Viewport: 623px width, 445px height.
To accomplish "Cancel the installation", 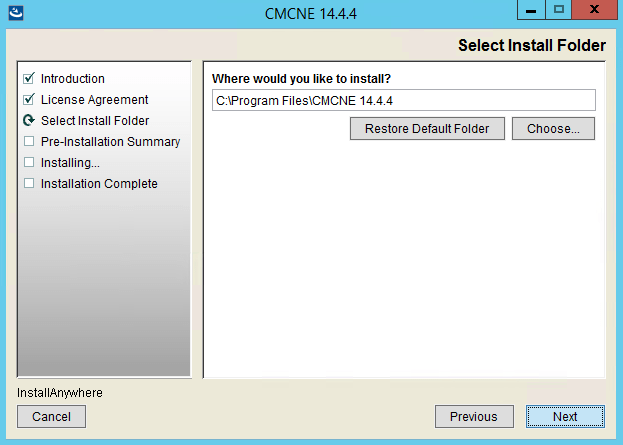I will point(51,416).
